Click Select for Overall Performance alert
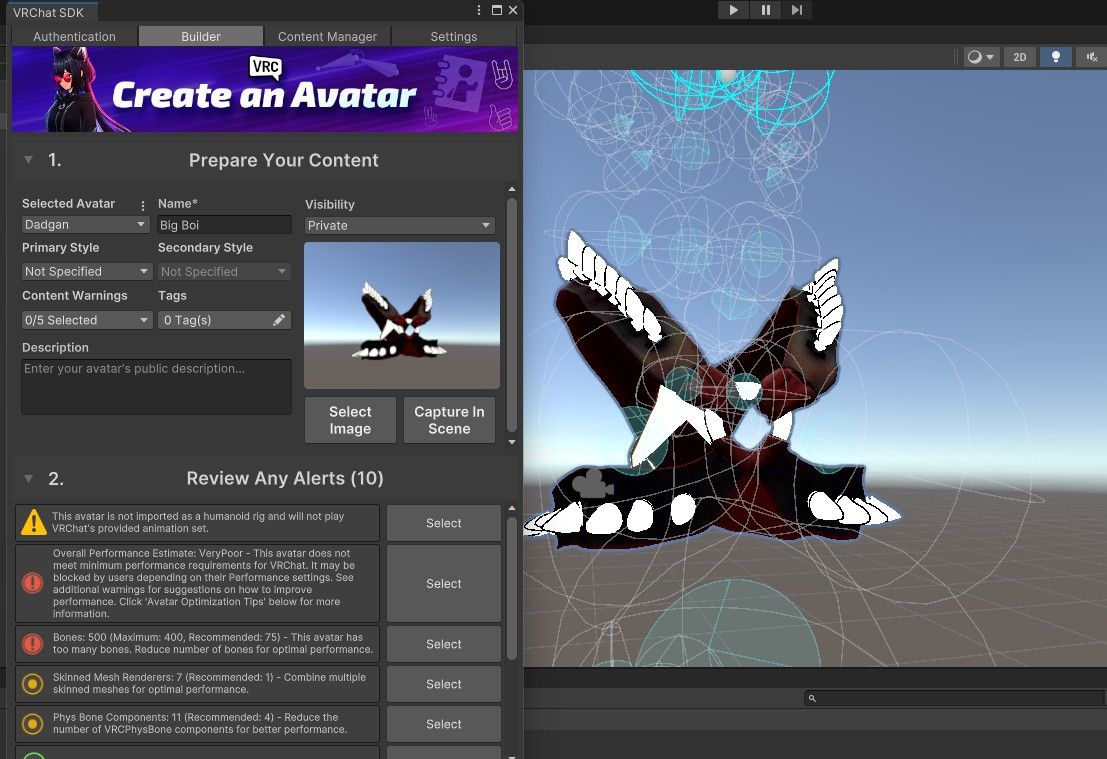Screen dimensions: 1107x759 [443, 584]
